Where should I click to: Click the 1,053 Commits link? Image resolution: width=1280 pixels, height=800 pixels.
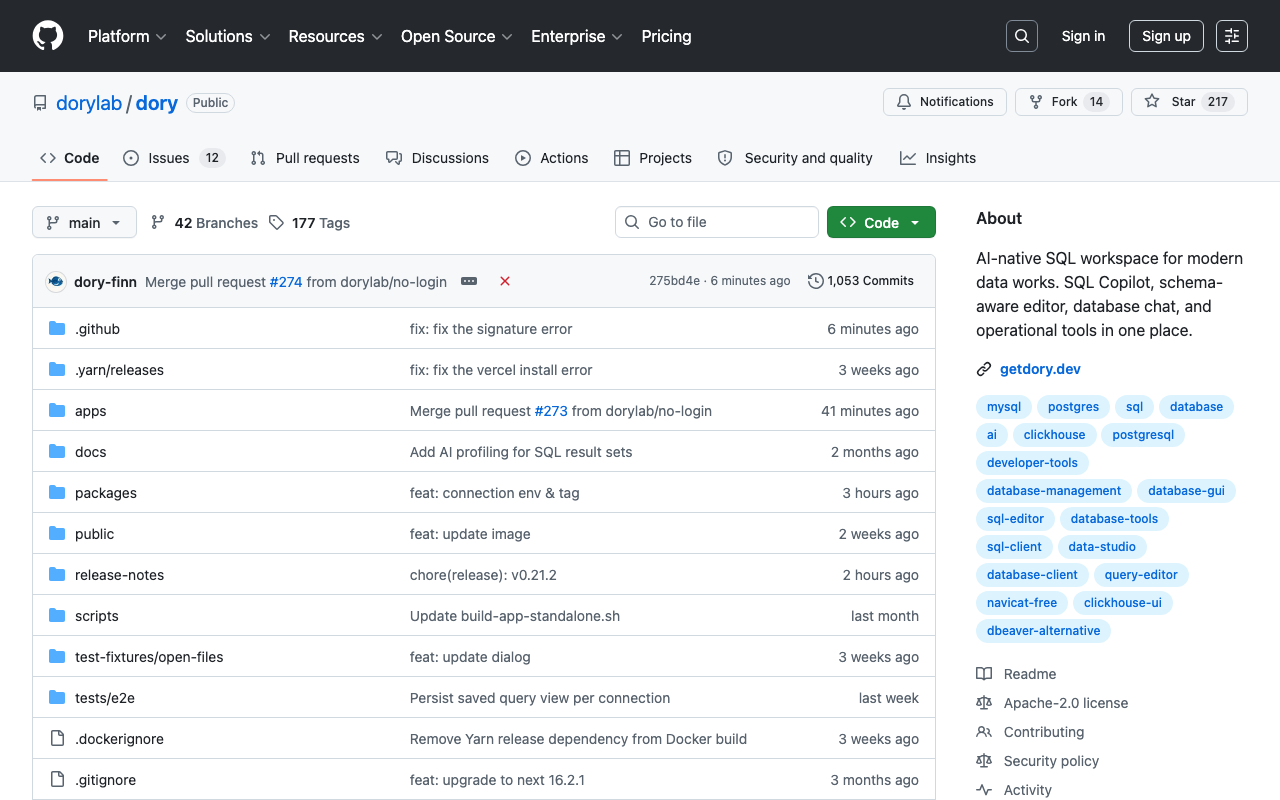pyautogui.click(x=861, y=281)
